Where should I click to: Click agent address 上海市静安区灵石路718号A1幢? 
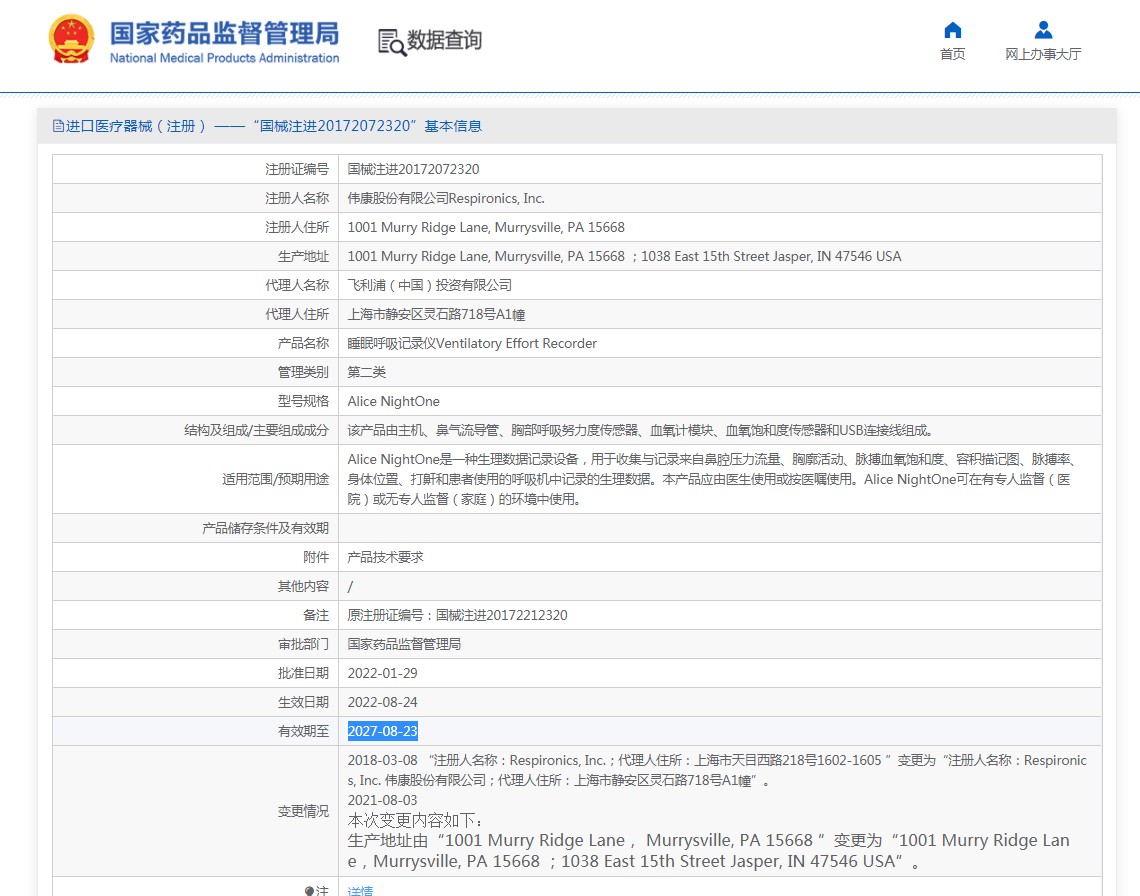click(436, 315)
